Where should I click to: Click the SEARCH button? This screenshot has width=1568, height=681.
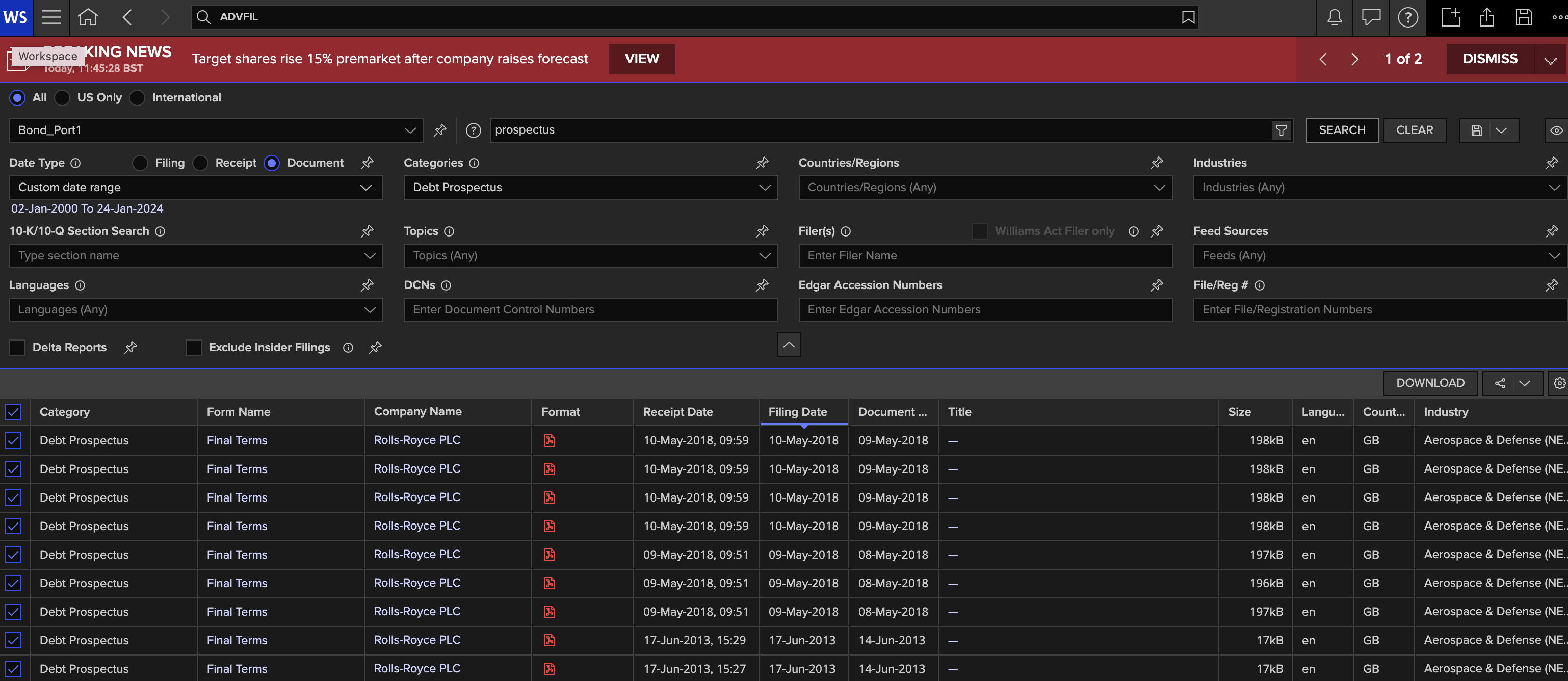tap(1342, 130)
